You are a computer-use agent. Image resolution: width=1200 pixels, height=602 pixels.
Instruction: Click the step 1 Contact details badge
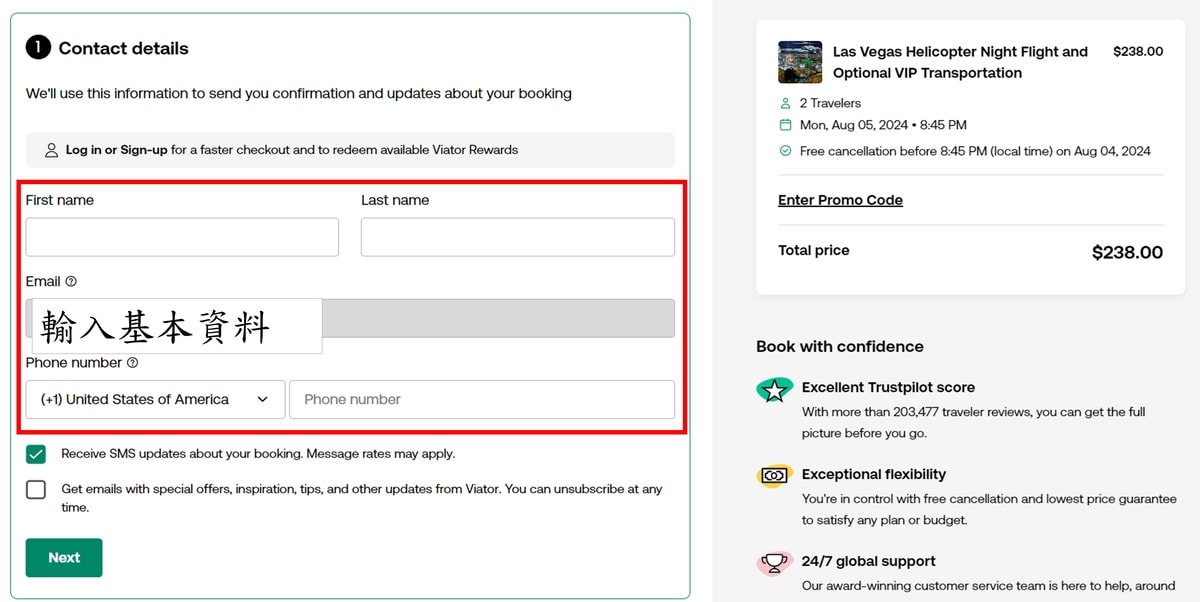38,48
